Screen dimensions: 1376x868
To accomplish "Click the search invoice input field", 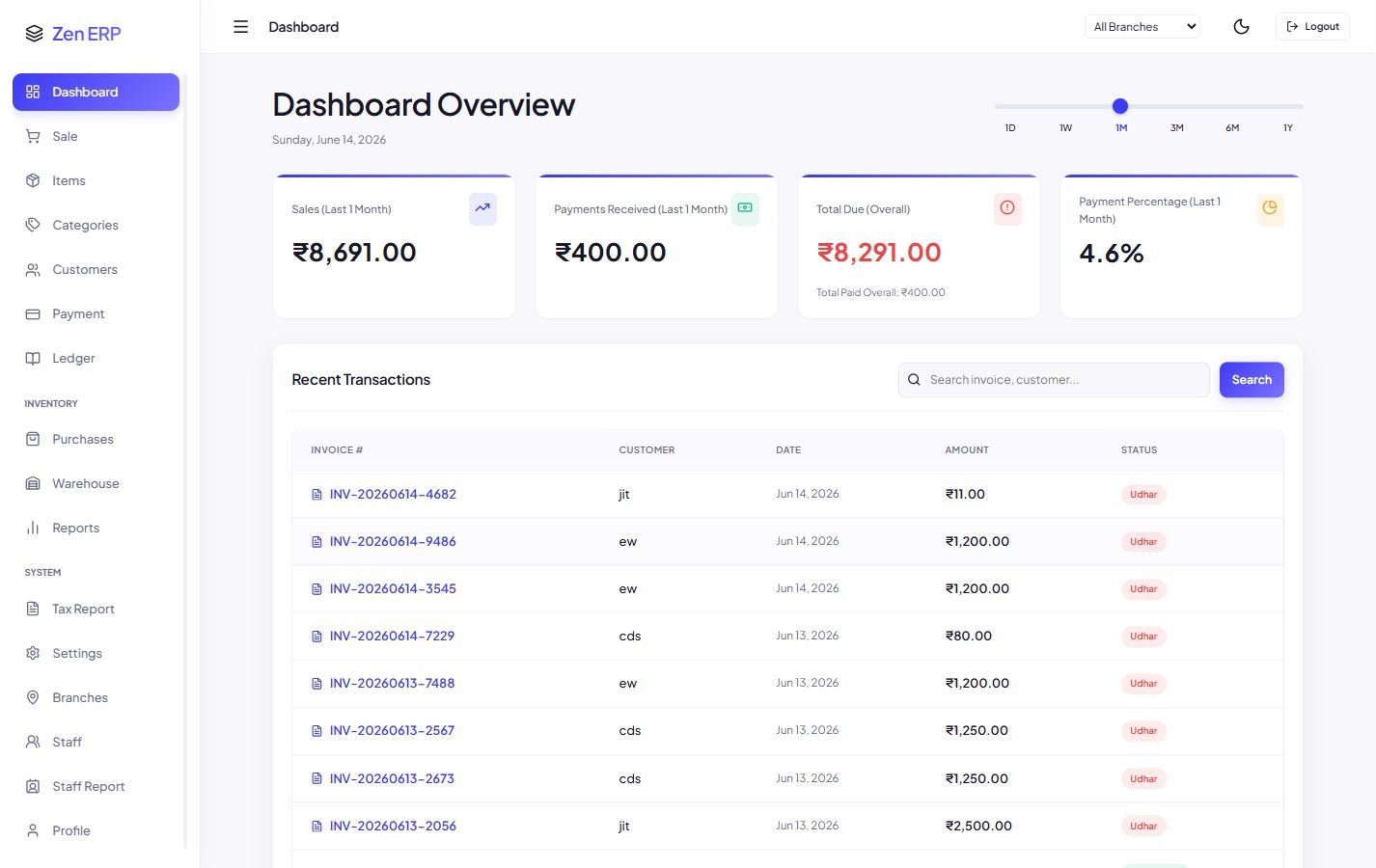I will point(1054,380).
